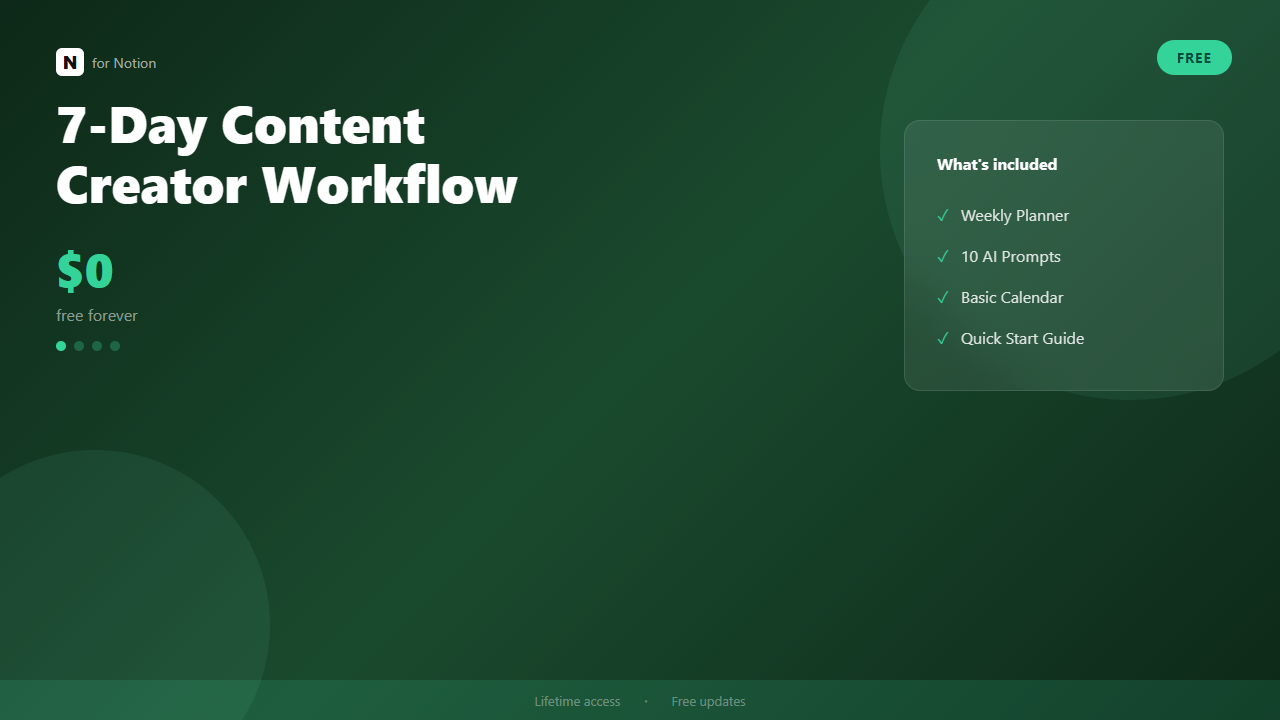Select the fourth carousel dot
The height and width of the screenshot is (720, 1280).
pos(115,346)
